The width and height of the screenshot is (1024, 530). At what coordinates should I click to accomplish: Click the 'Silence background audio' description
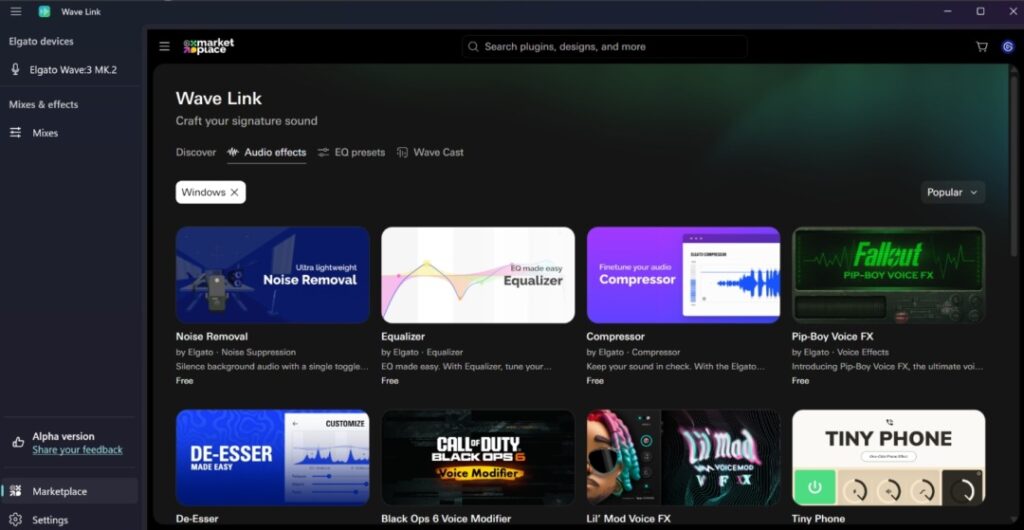[x=272, y=366]
